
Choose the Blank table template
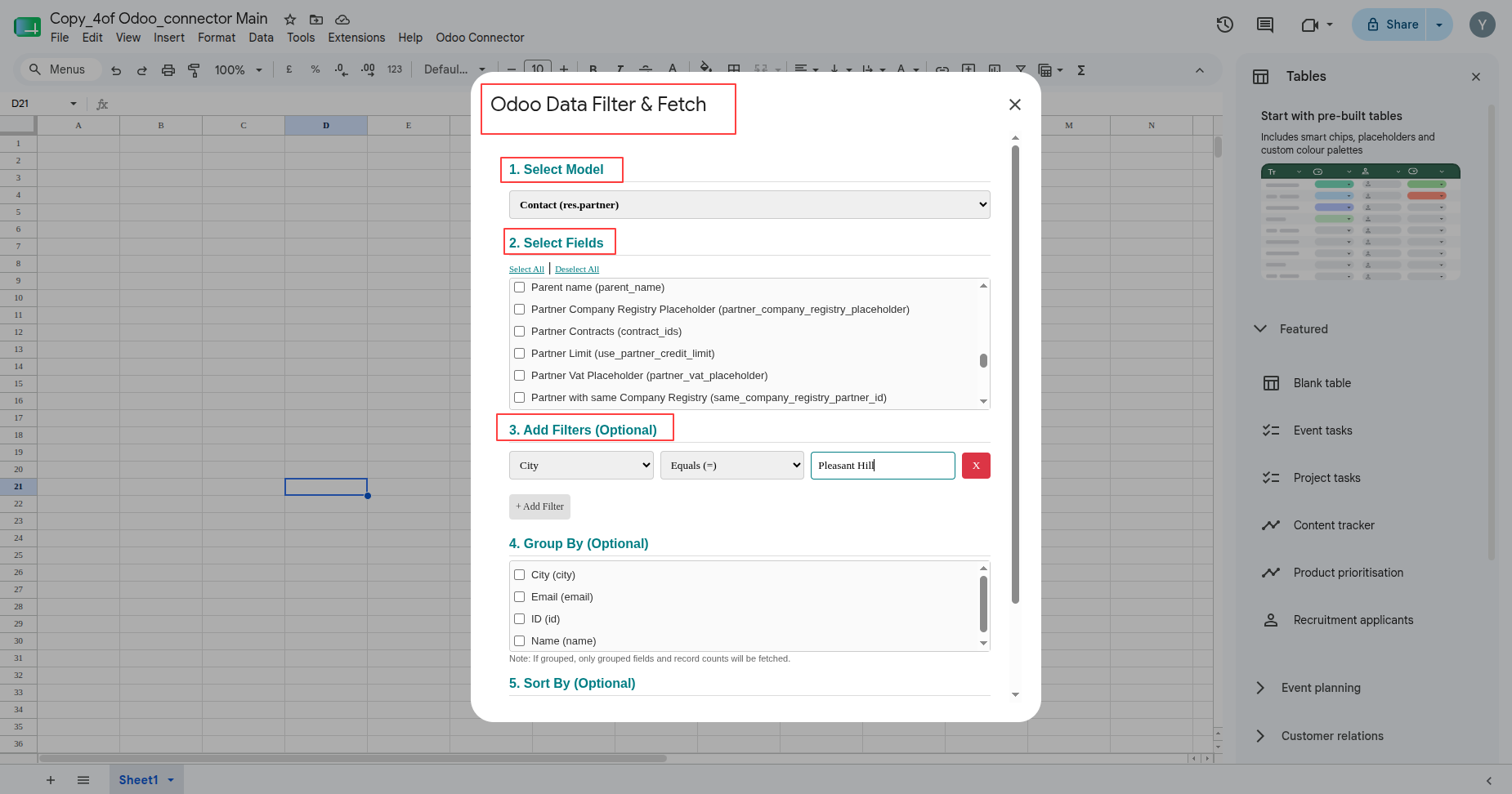(x=1322, y=383)
